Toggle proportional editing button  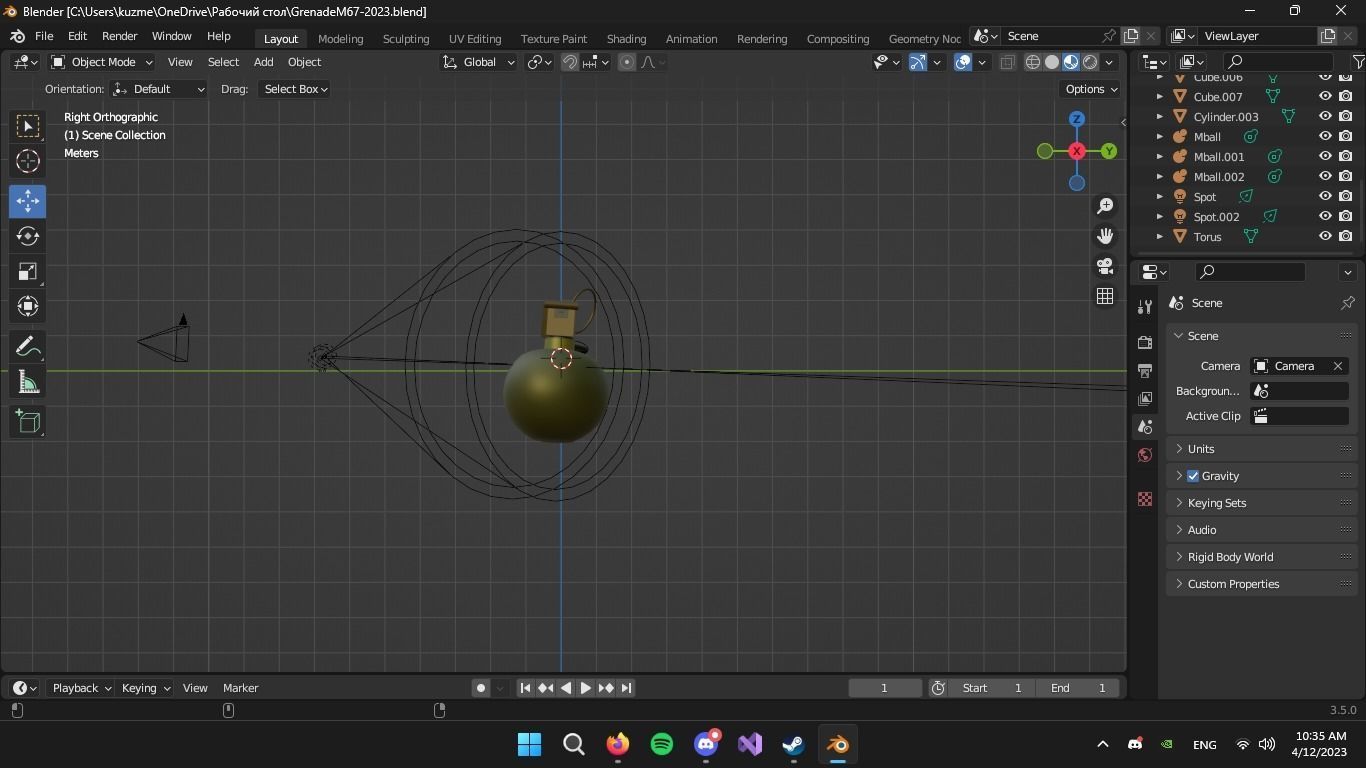coord(627,62)
